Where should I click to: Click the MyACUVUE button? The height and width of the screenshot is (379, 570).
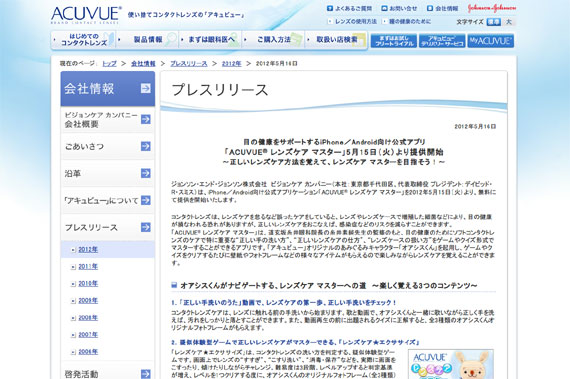[x=491, y=41]
